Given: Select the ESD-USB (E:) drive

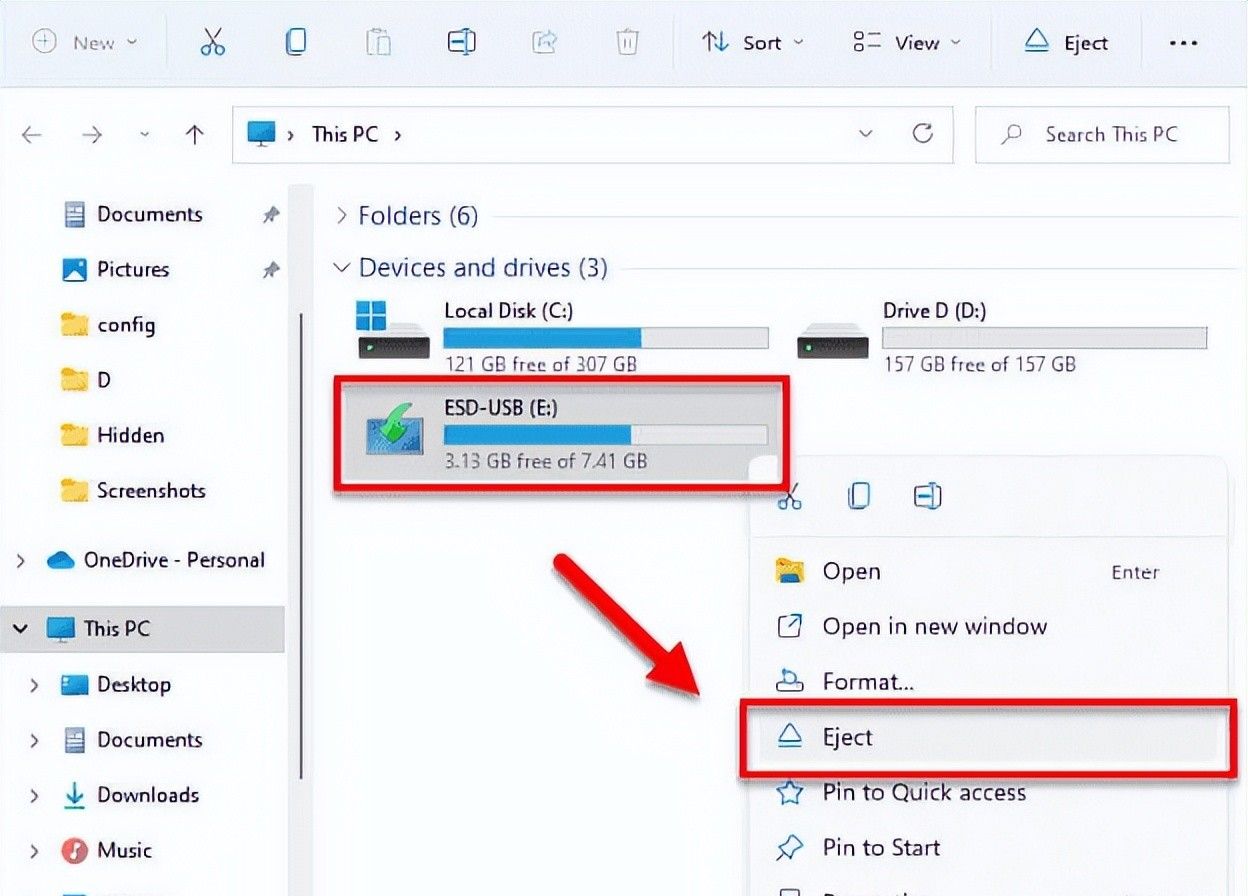Looking at the screenshot, I should click(x=561, y=434).
